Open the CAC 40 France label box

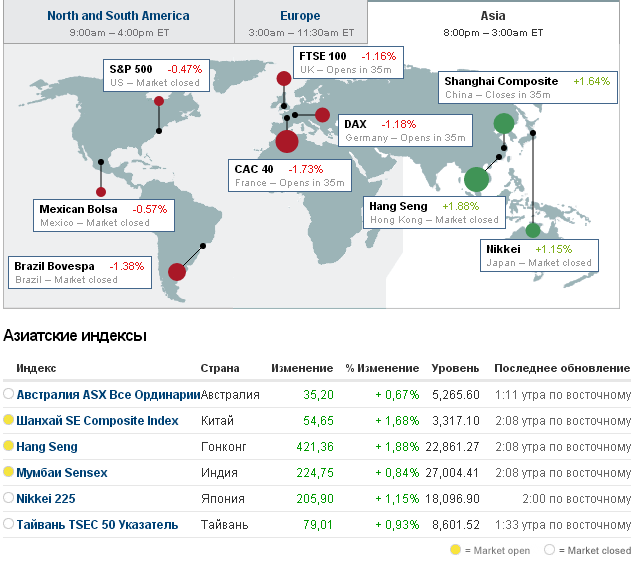[x=290, y=176]
